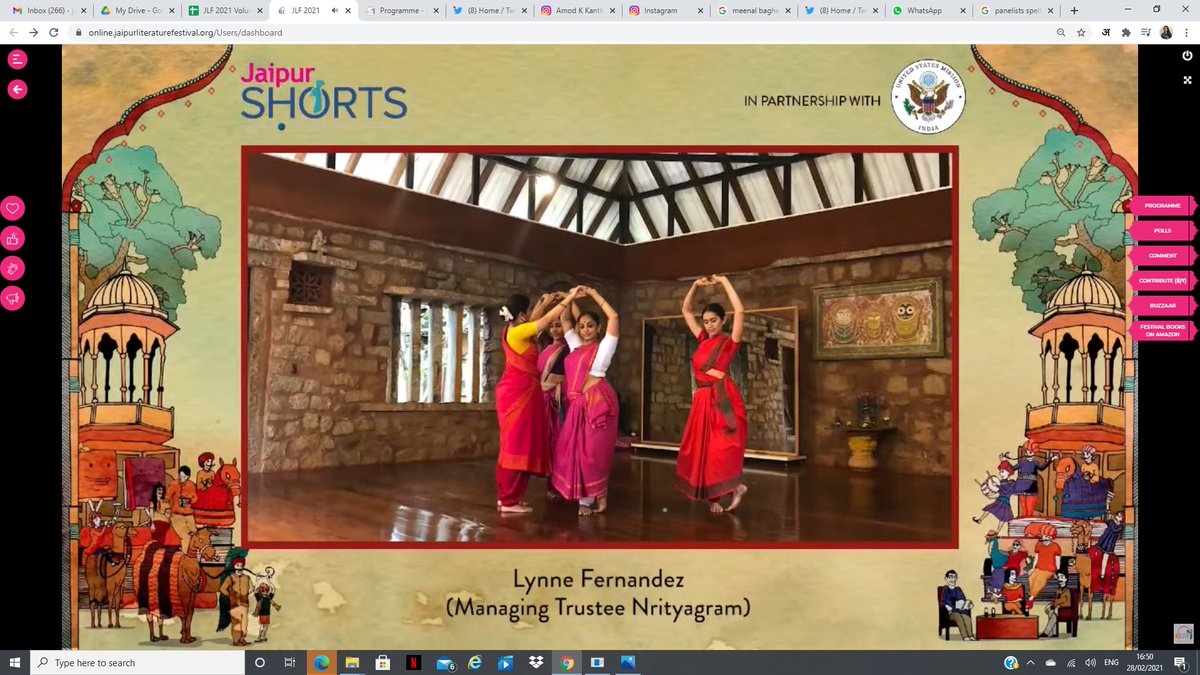This screenshot has height=675, width=1200.
Task: Open File Explorer from the taskbar
Action: tap(351, 662)
